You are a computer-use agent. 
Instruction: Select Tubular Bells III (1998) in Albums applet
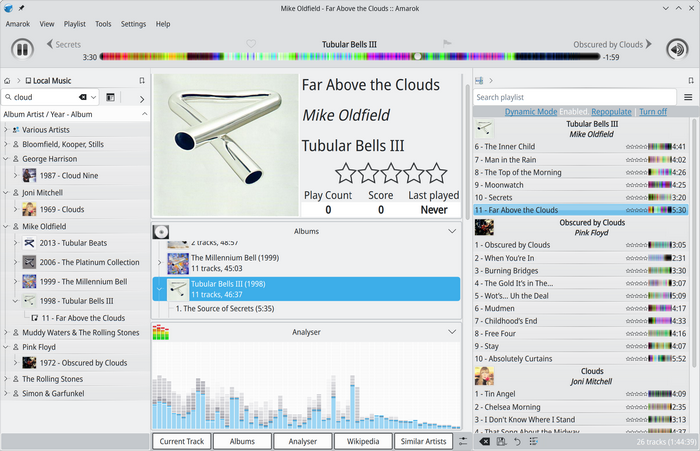pos(306,289)
